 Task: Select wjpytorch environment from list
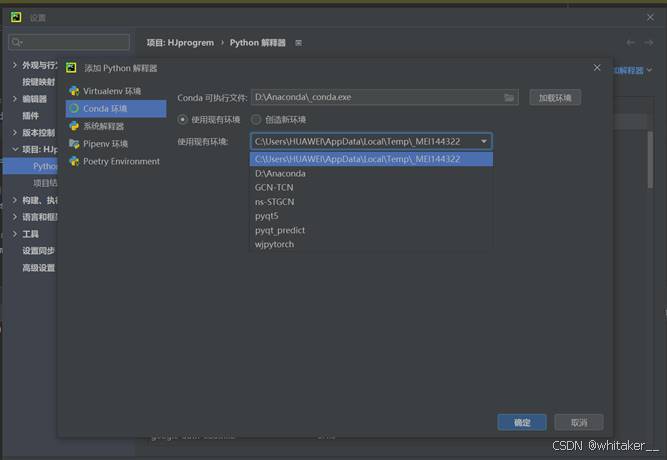[371, 244]
